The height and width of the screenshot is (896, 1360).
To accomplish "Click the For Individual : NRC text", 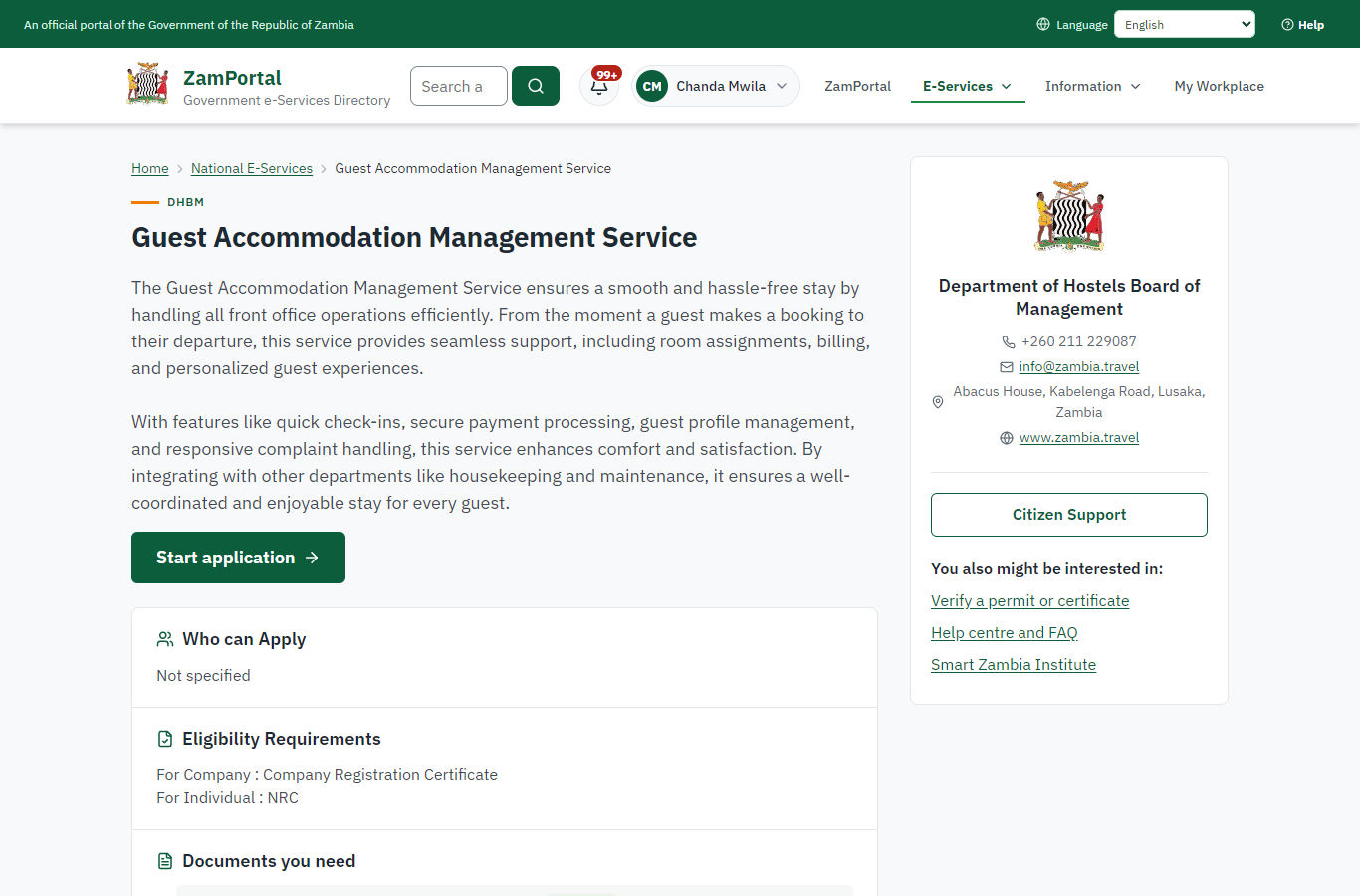I will tap(227, 797).
